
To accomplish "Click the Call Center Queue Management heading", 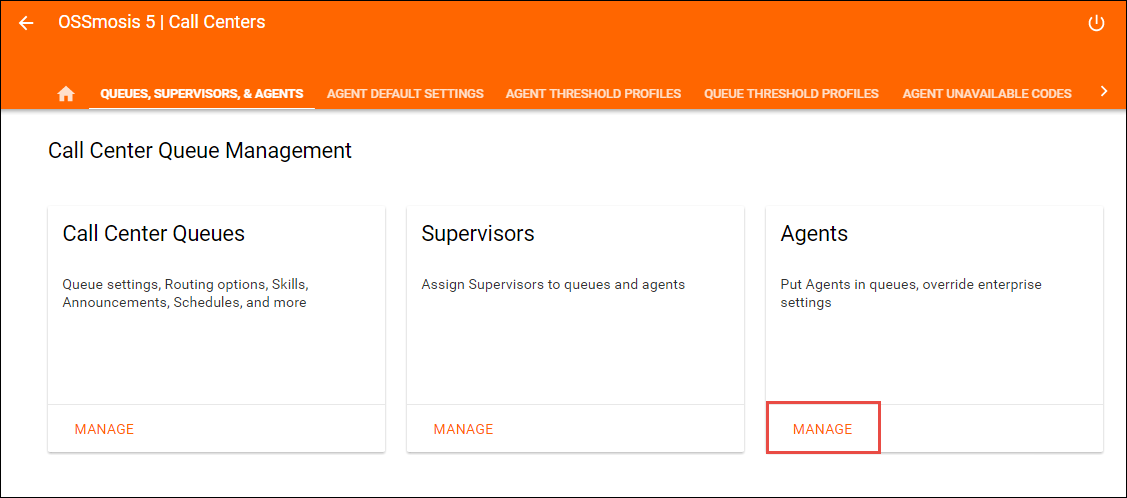I will click(200, 151).
